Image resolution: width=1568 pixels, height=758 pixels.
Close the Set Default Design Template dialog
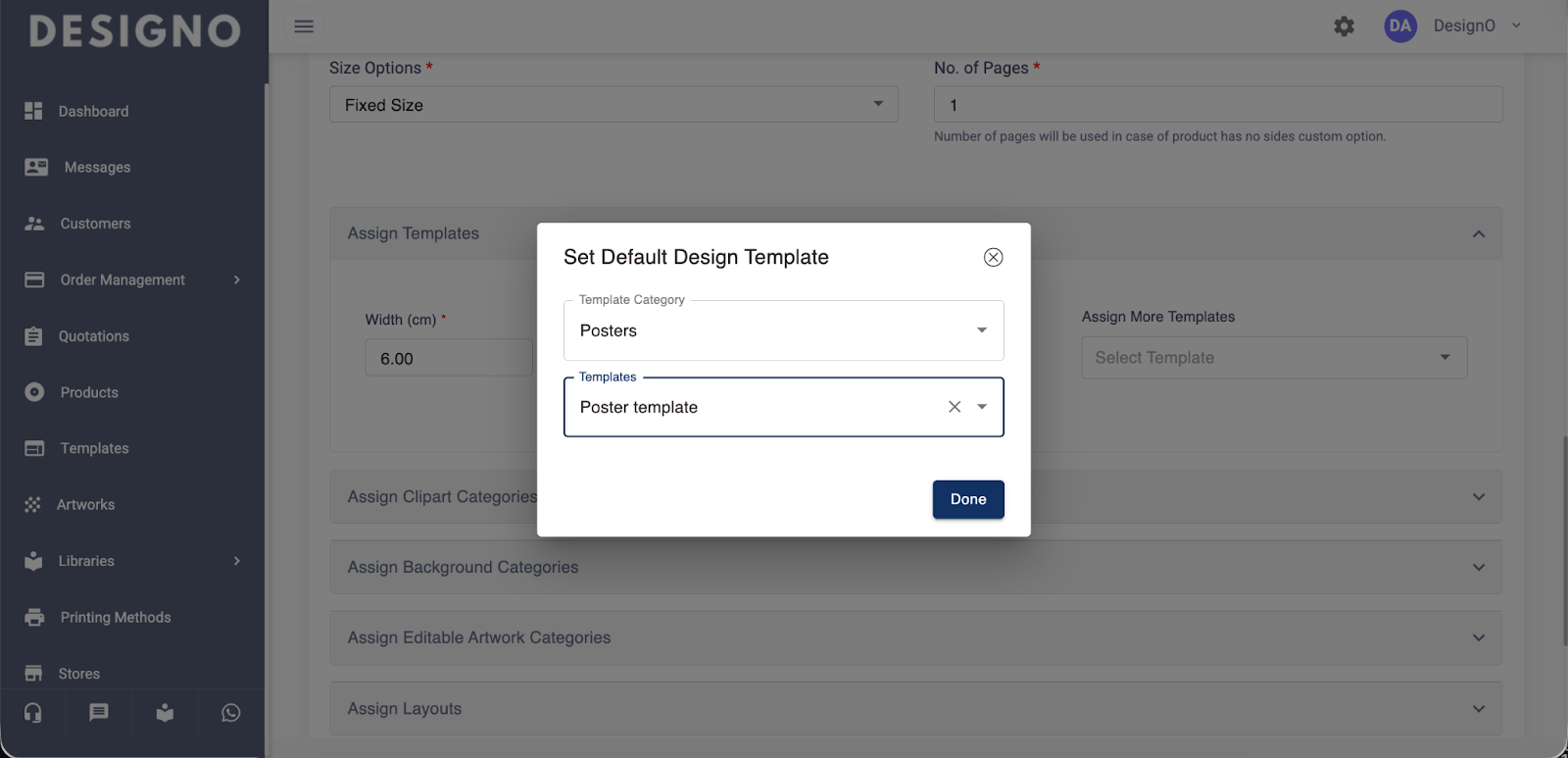[993, 257]
